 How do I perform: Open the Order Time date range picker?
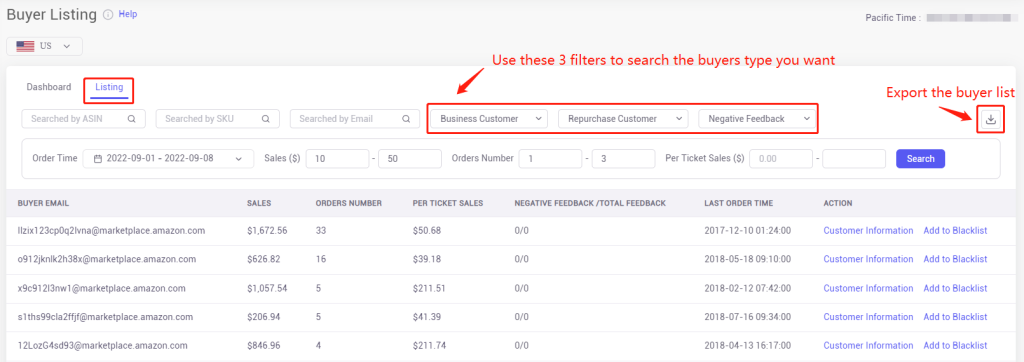pyautogui.click(x=168, y=159)
